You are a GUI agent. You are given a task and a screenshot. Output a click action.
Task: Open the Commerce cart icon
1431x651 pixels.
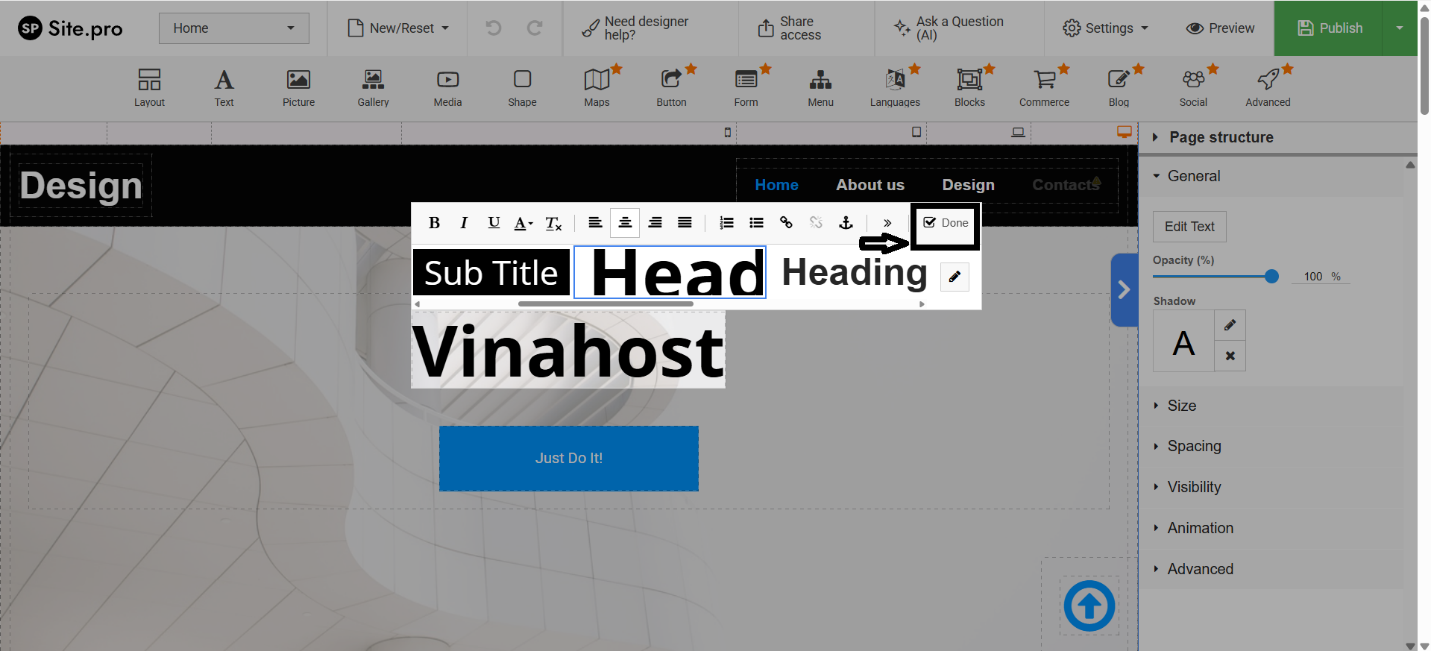1044,81
